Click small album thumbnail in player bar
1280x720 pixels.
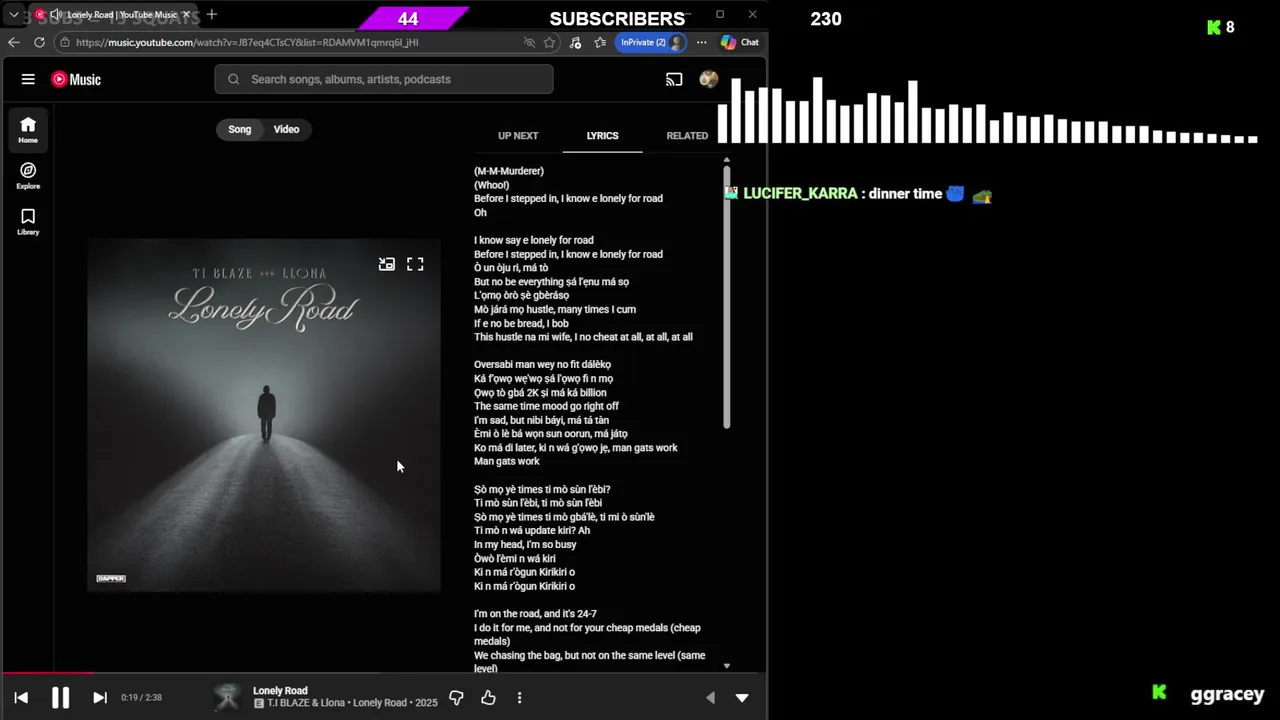(x=228, y=697)
